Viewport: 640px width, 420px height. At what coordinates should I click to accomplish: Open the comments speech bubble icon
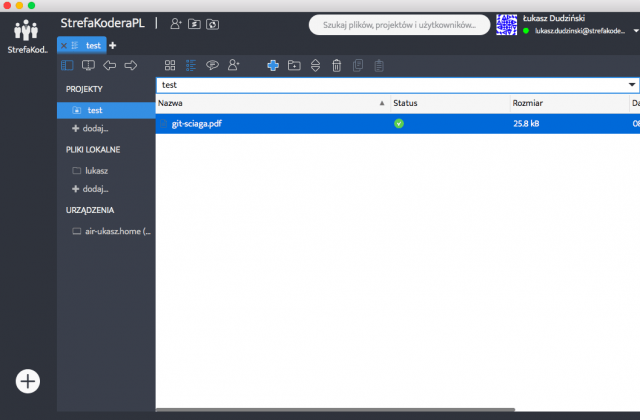pyautogui.click(x=212, y=65)
